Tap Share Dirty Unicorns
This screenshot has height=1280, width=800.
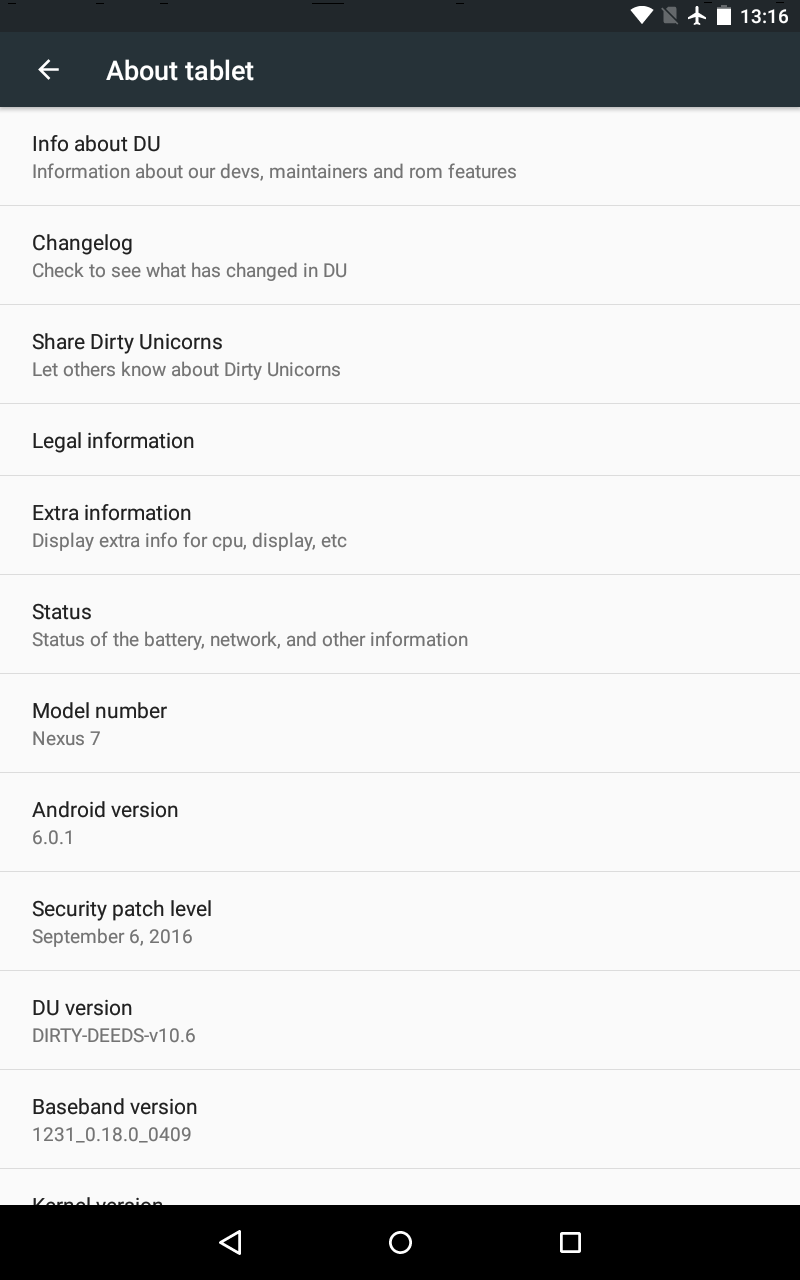pyautogui.click(x=400, y=353)
